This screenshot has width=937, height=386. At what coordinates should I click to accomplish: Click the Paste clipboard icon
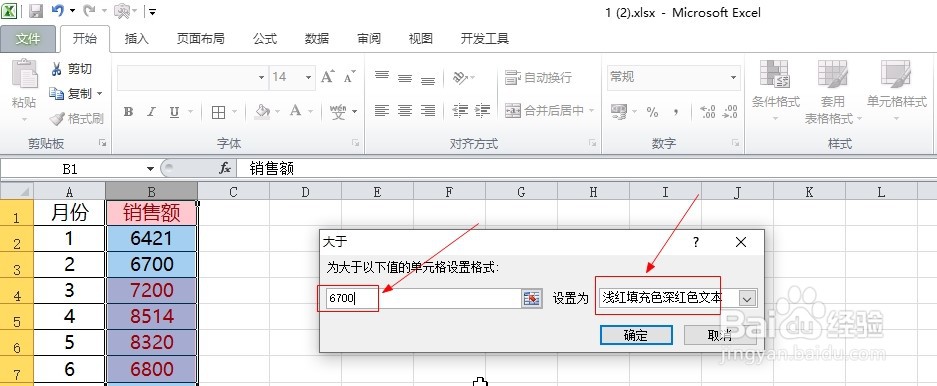pos(24,74)
